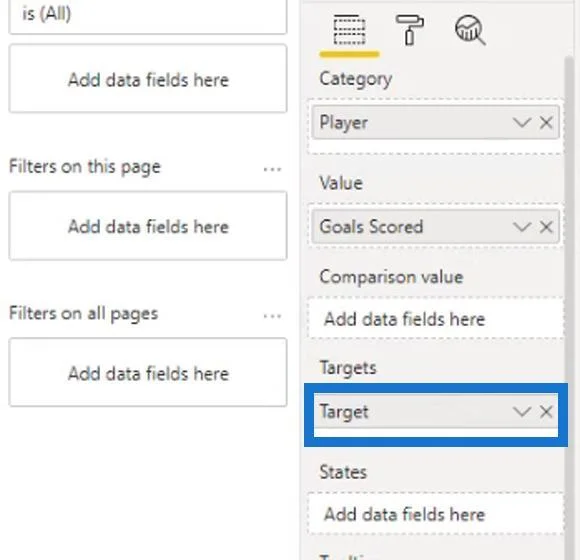This screenshot has width=580, height=560.
Task: Open the Fields tab icon
Action: tap(349, 30)
